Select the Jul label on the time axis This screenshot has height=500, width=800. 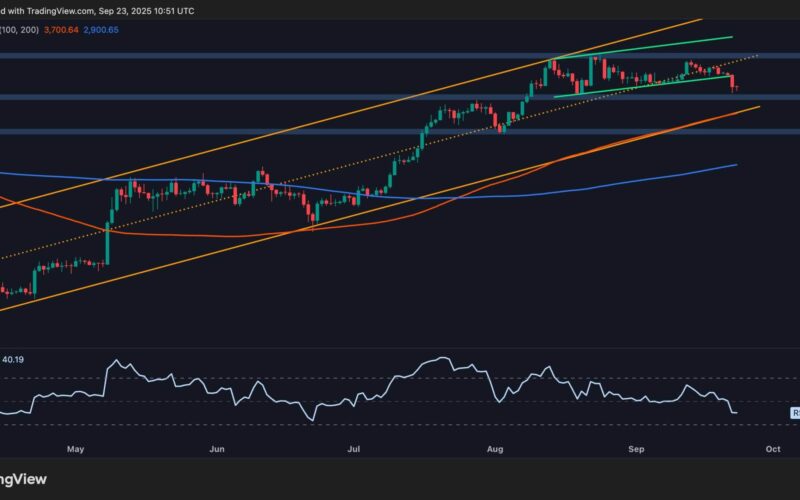pyautogui.click(x=352, y=450)
